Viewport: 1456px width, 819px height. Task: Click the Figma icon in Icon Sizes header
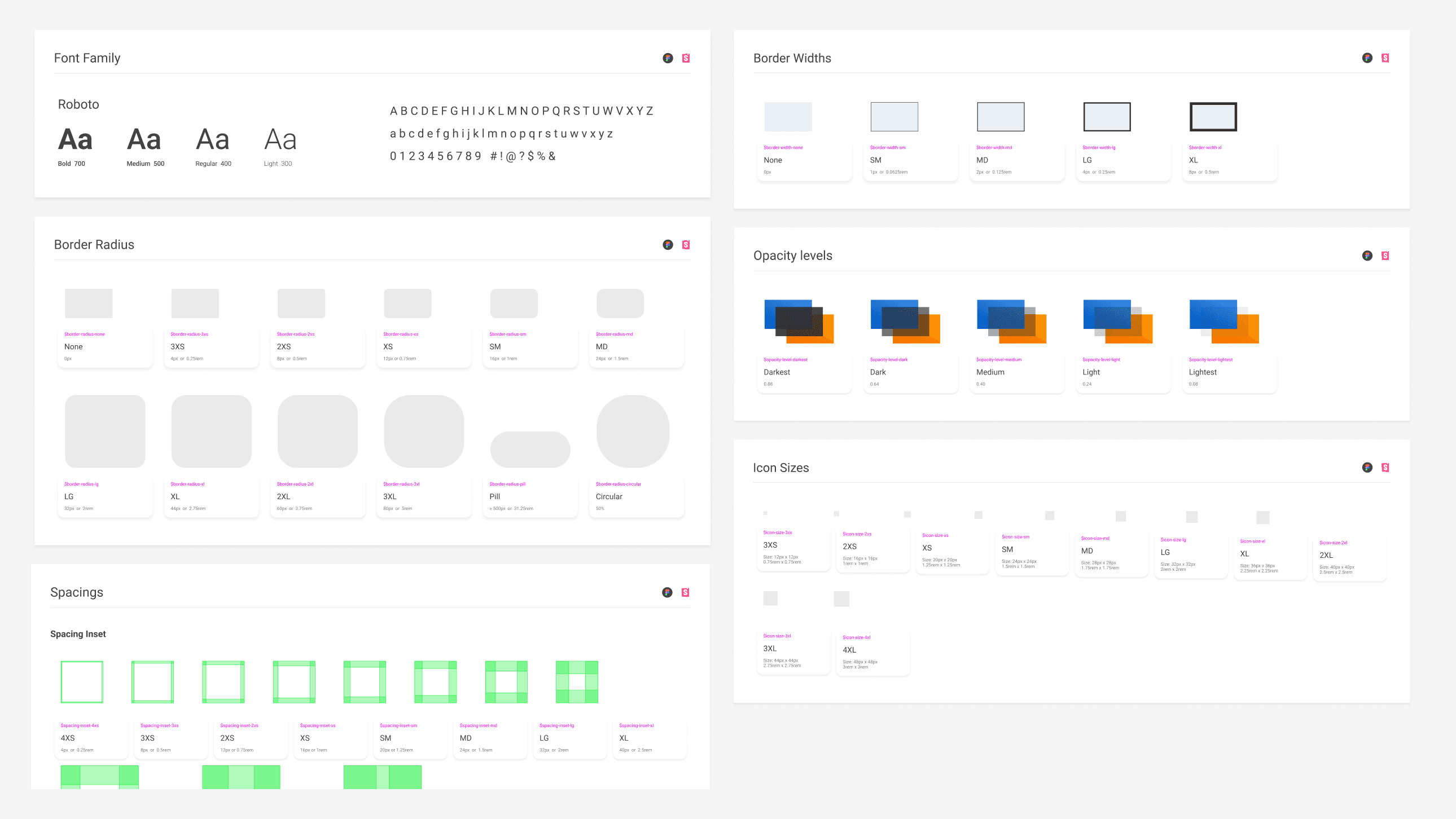[1367, 467]
